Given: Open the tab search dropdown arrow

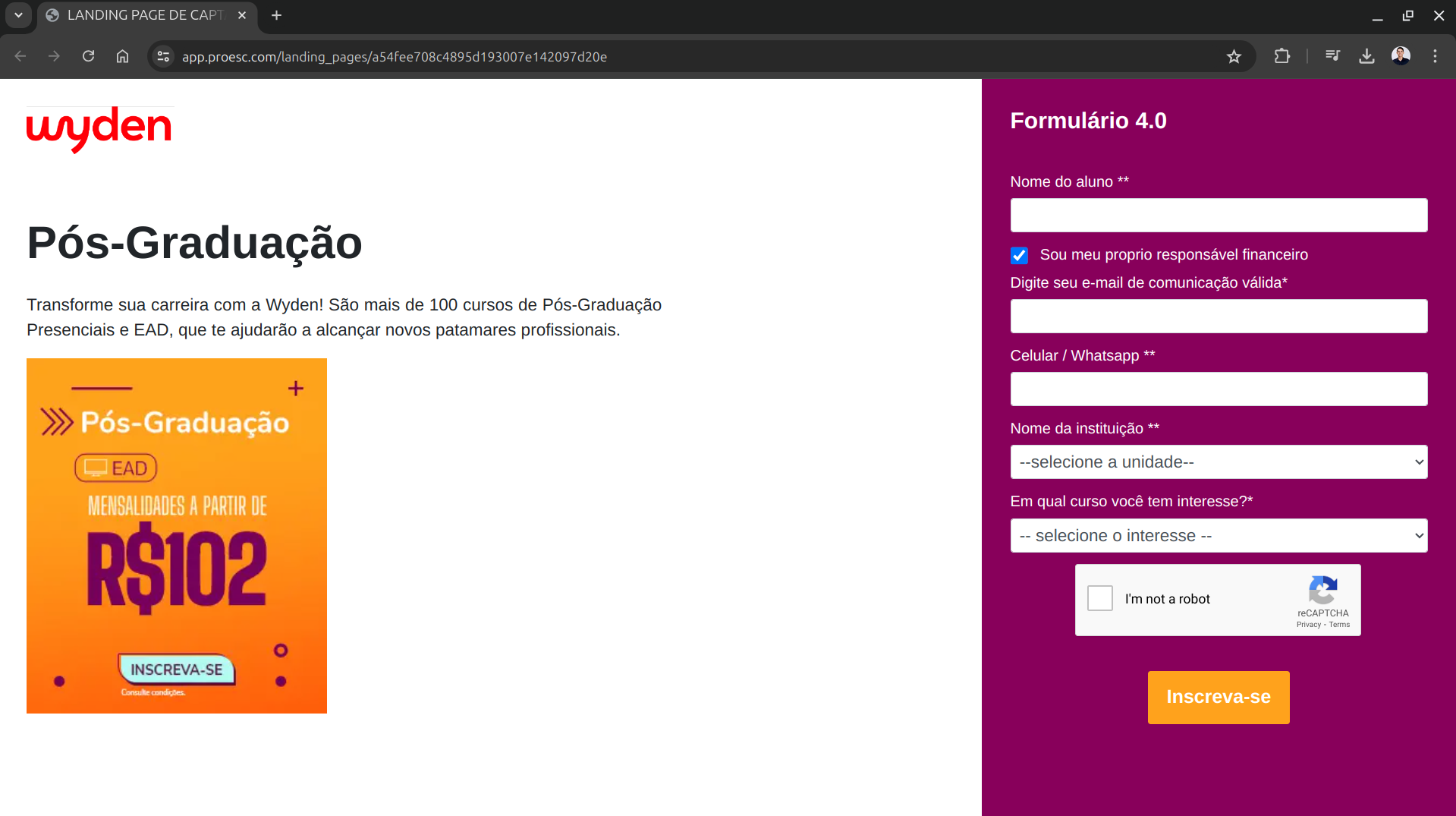Looking at the screenshot, I should pos(18,15).
